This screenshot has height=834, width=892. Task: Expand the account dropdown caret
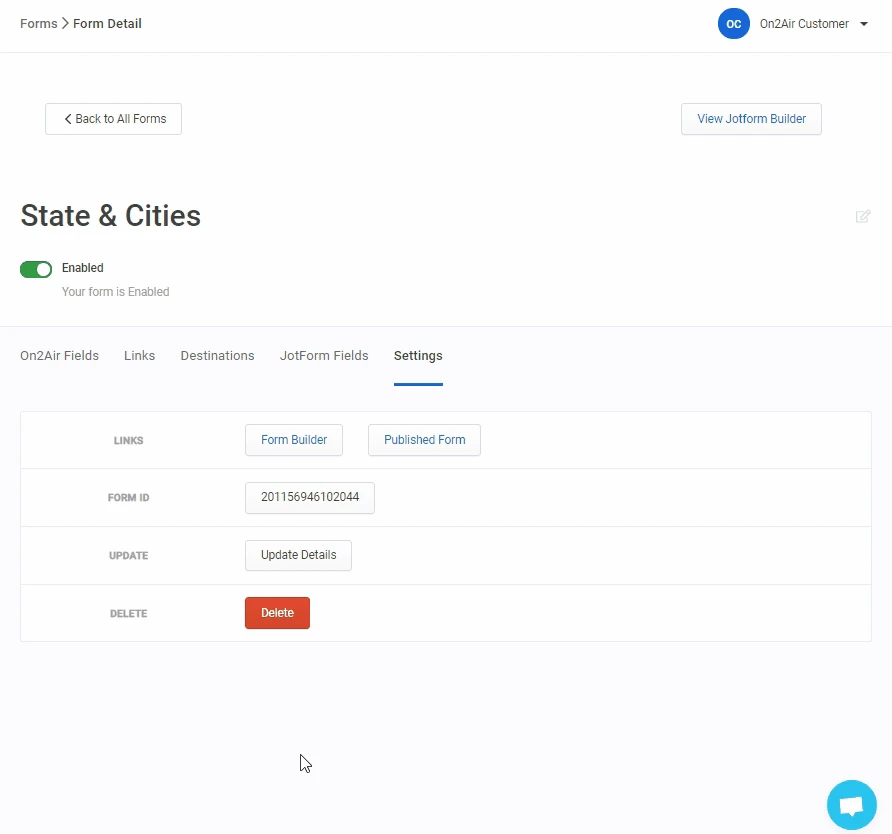864,24
